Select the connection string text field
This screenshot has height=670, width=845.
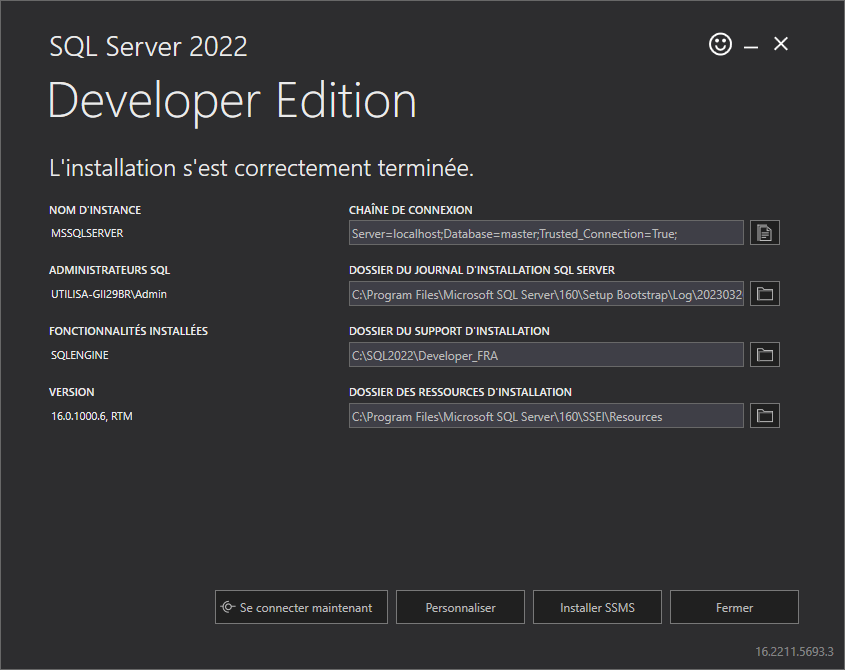[546, 233]
